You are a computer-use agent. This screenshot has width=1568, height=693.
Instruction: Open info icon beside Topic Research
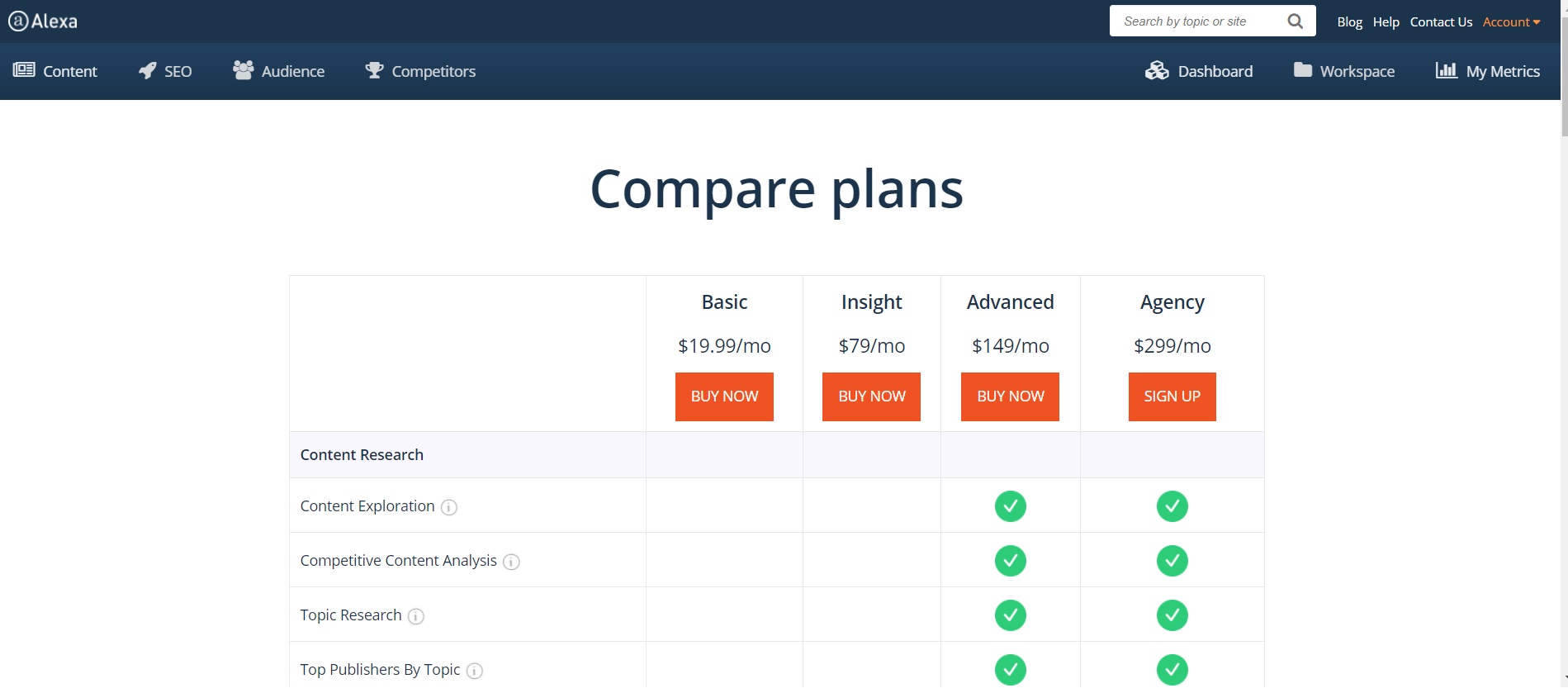(416, 616)
